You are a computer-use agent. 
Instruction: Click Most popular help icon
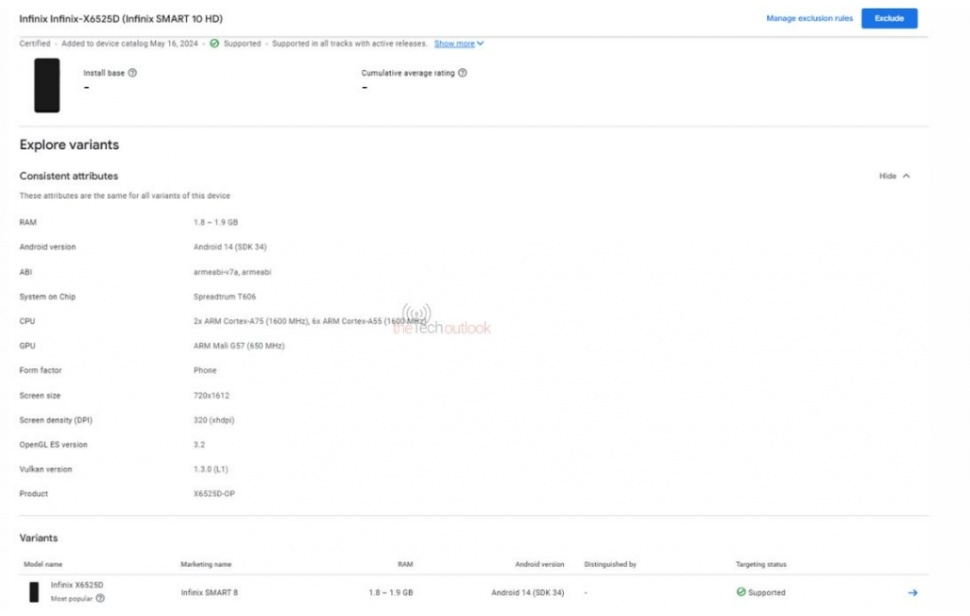[x=100, y=599]
